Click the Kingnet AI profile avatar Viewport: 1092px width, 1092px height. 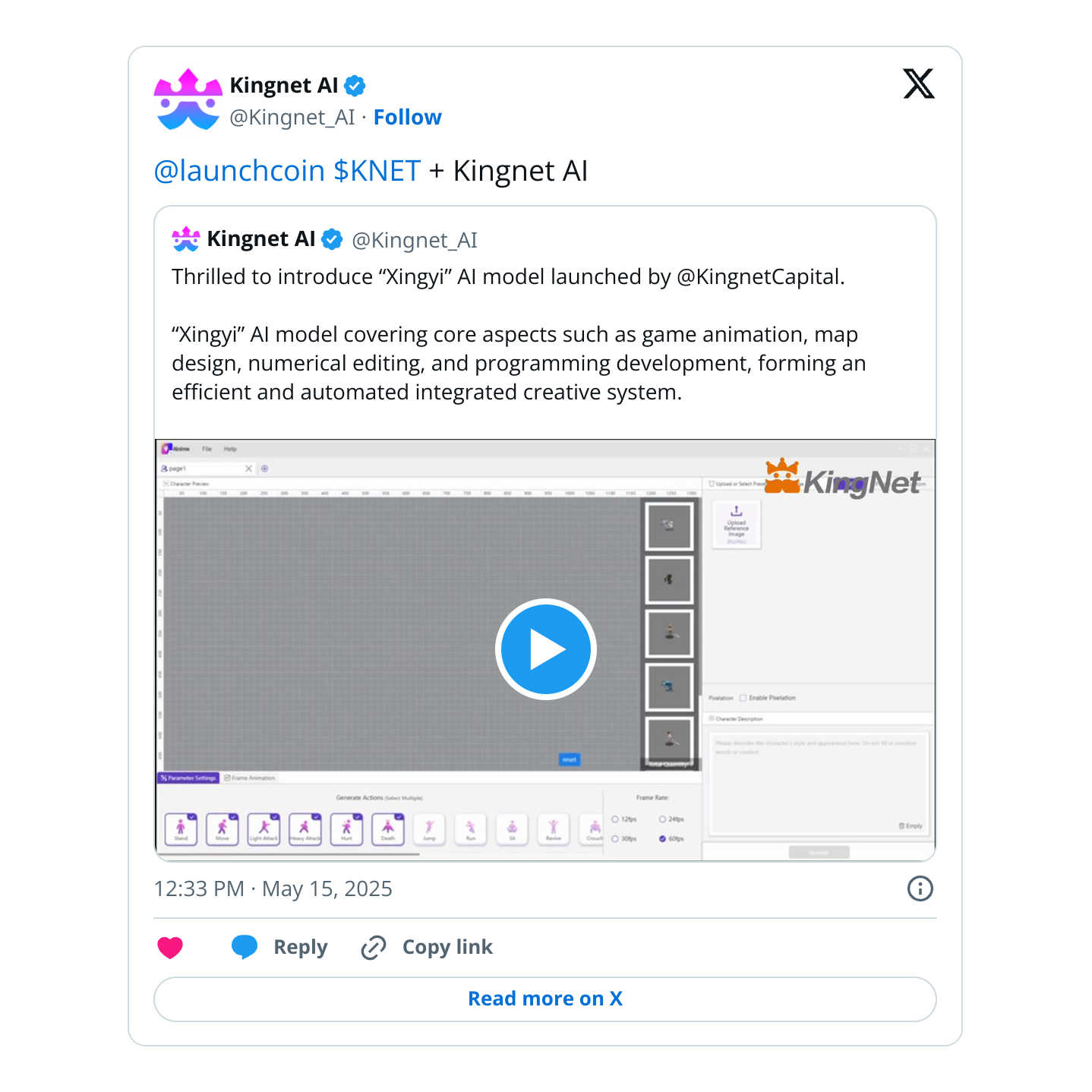pyautogui.click(x=188, y=100)
